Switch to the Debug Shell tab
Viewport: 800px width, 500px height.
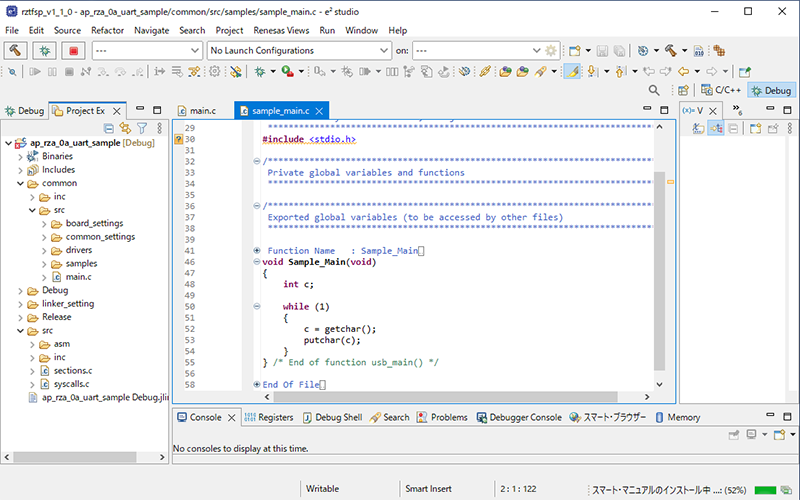click(332, 417)
